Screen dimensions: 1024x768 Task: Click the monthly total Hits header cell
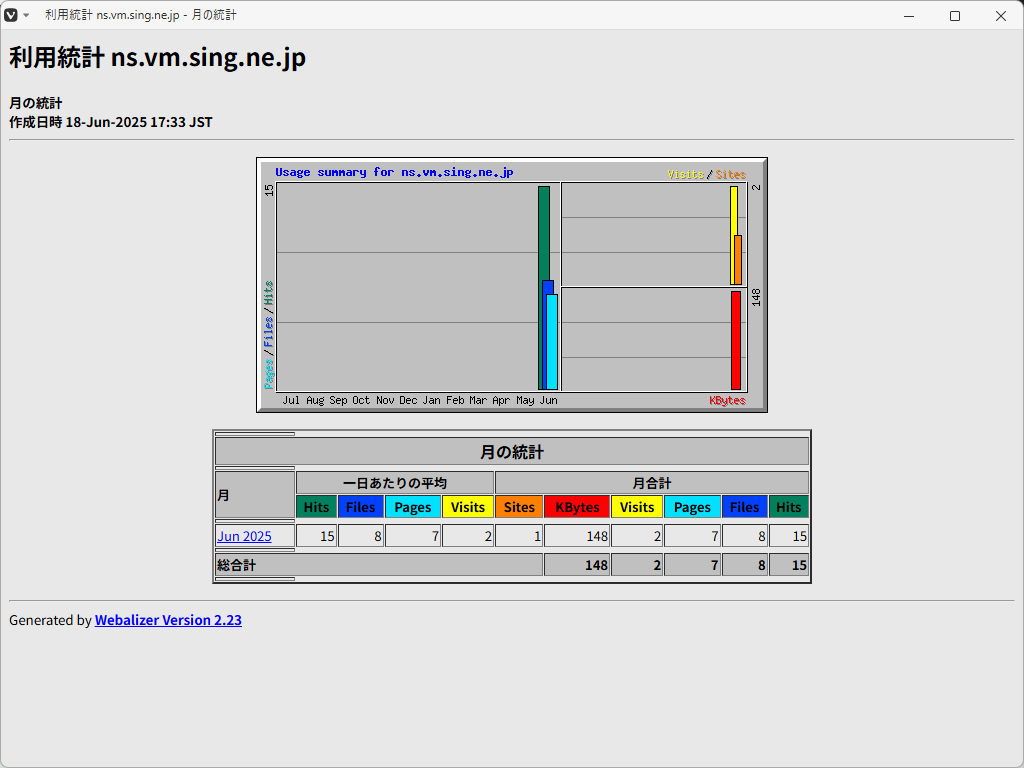pyautogui.click(x=789, y=507)
